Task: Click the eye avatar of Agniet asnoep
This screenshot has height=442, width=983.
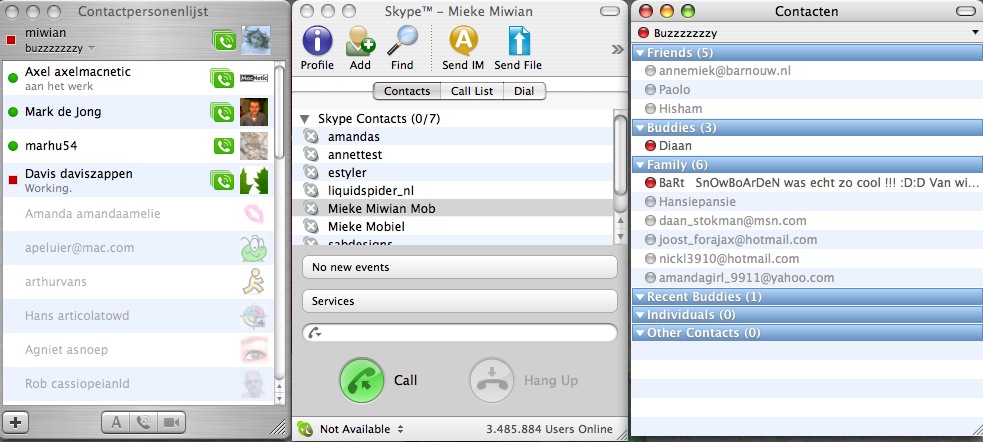Action: (x=254, y=349)
